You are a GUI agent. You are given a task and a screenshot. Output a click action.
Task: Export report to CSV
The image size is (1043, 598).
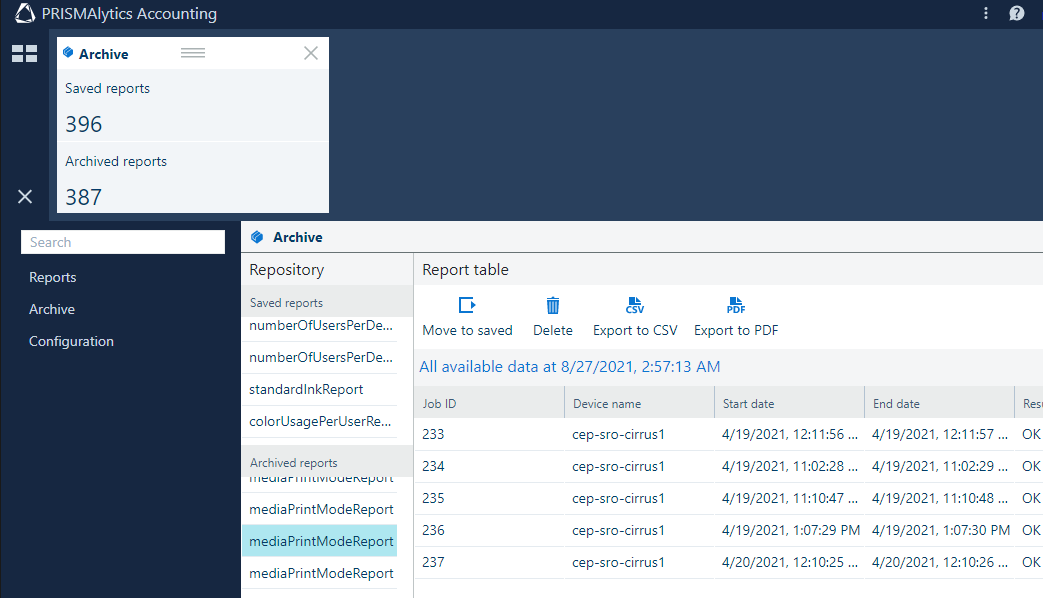[x=635, y=306]
